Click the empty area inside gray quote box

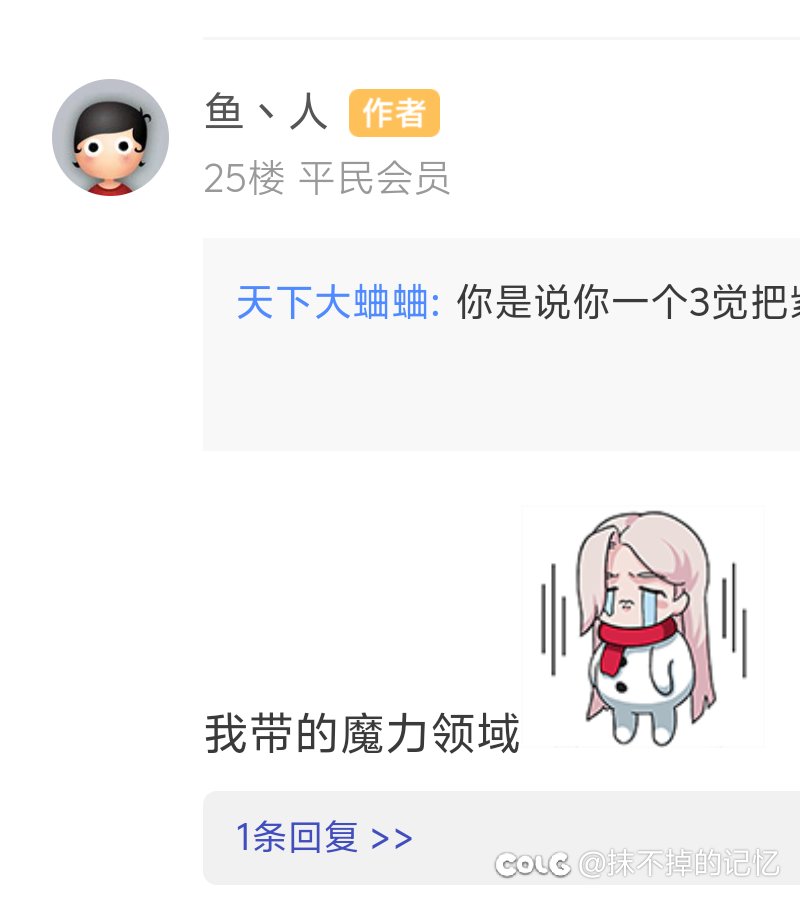502,390
